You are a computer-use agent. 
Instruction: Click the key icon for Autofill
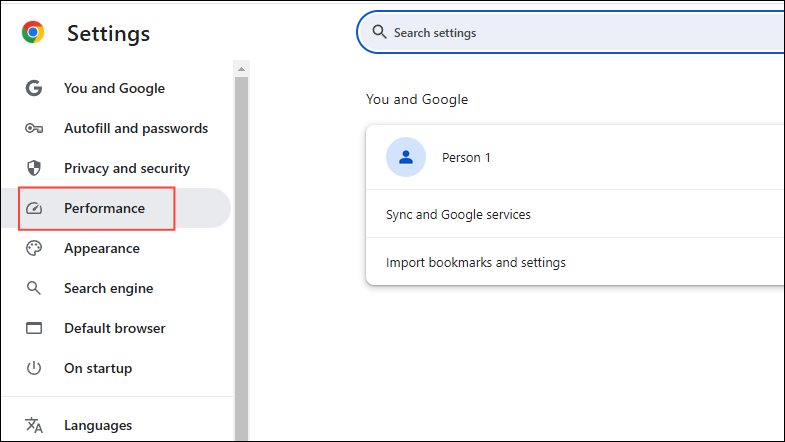[34, 129]
